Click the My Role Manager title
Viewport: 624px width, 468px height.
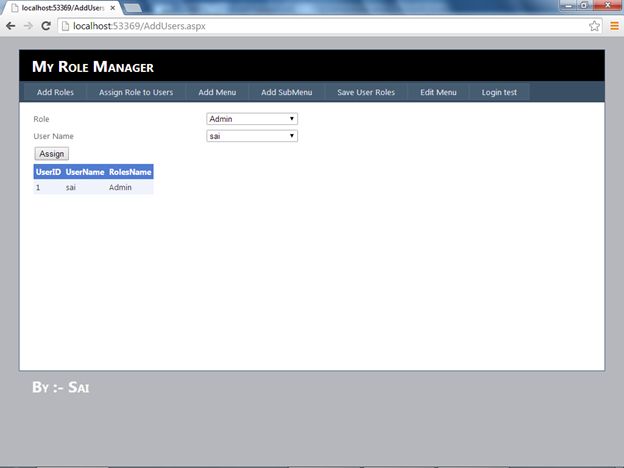(x=93, y=66)
